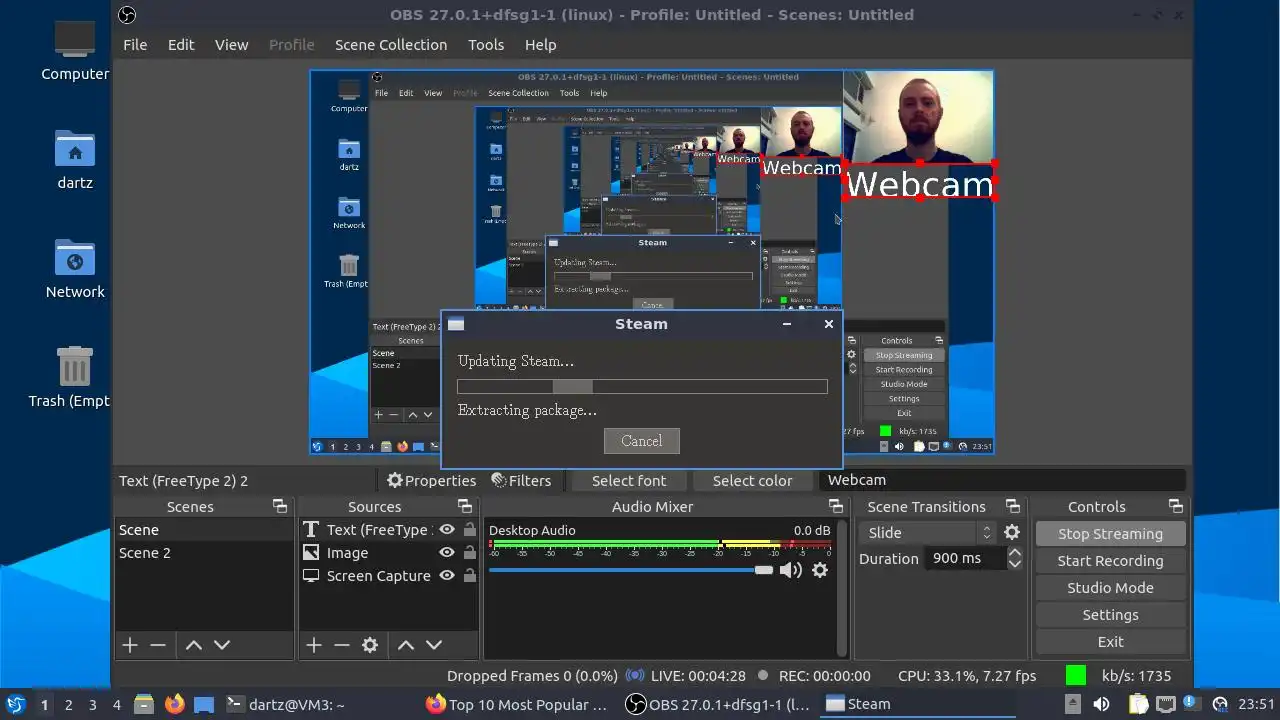The image size is (1280, 720).
Task: Add a new source with the plus icon
Action: click(314, 645)
